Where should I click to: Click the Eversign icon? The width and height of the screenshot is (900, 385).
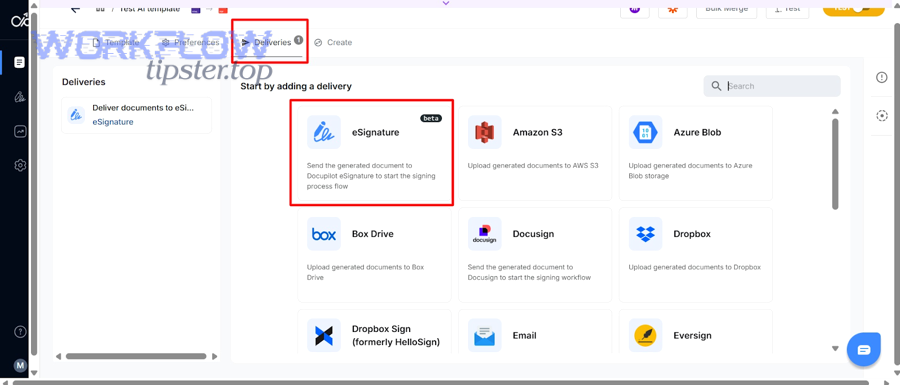point(645,335)
